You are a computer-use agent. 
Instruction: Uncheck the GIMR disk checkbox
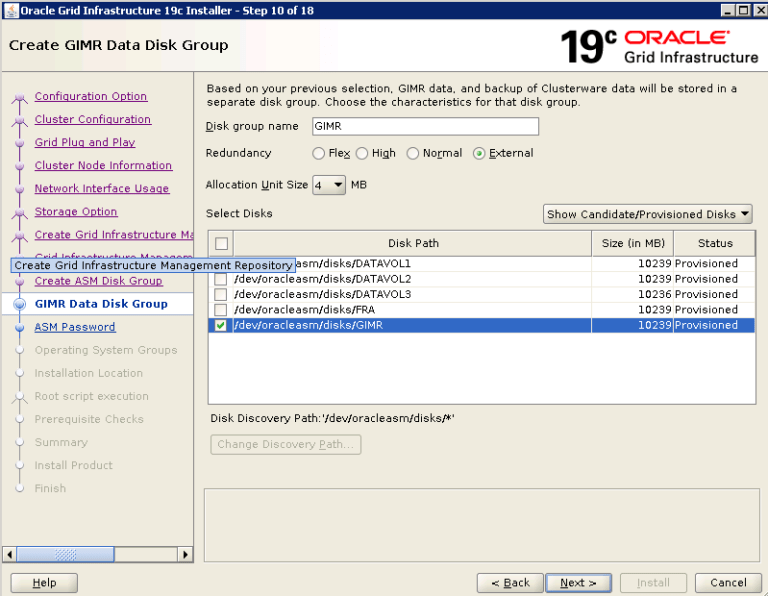(220, 325)
